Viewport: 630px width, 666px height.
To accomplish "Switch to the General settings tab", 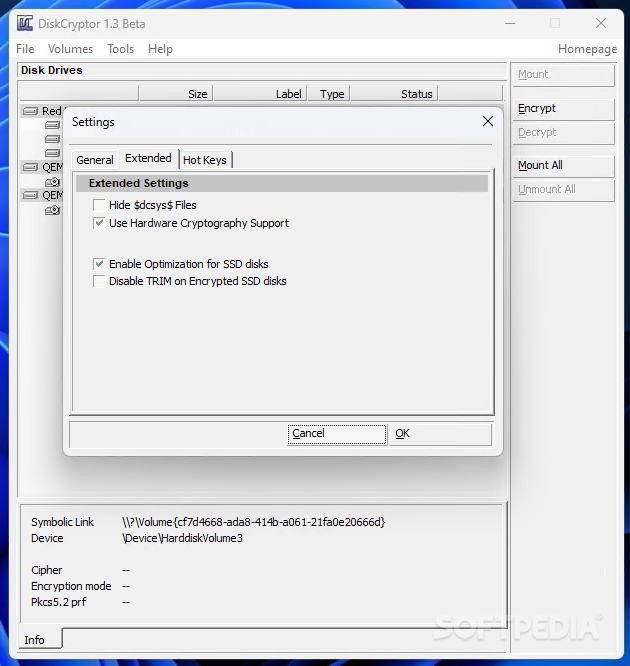I will (x=95, y=160).
